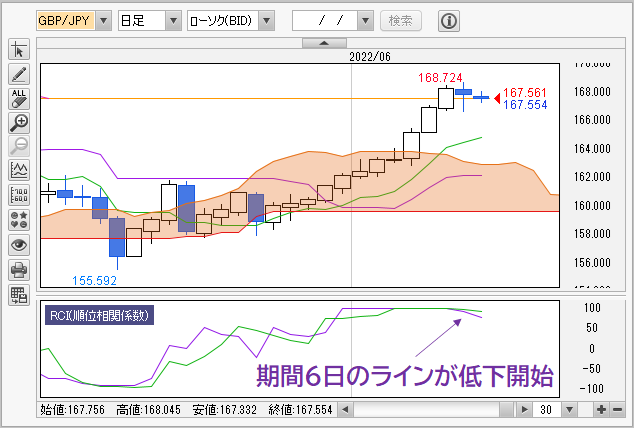Toggle the eye visibility icon
The height and width of the screenshot is (428, 634).
[x=19, y=245]
